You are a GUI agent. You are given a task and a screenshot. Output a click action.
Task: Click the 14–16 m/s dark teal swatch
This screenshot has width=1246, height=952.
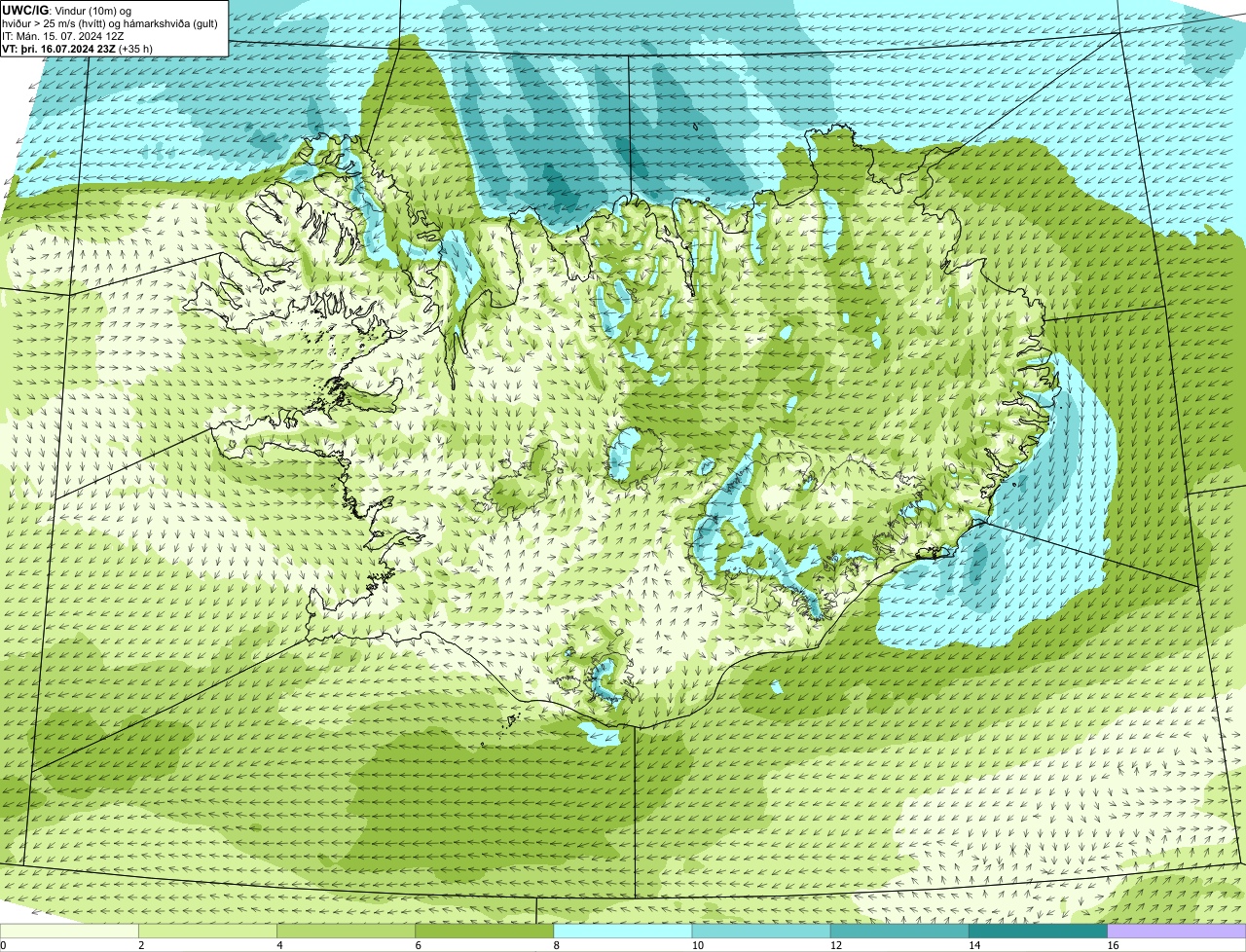(1038, 931)
